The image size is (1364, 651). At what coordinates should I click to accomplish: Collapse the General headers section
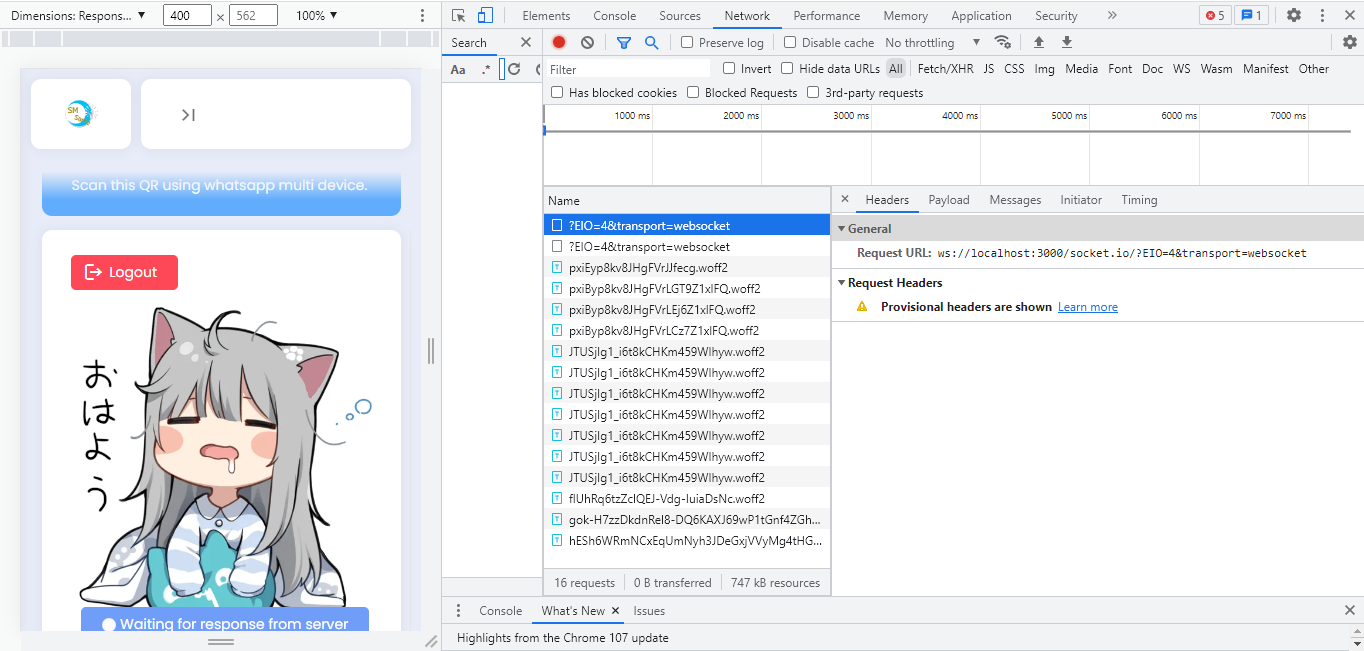[842, 229]
